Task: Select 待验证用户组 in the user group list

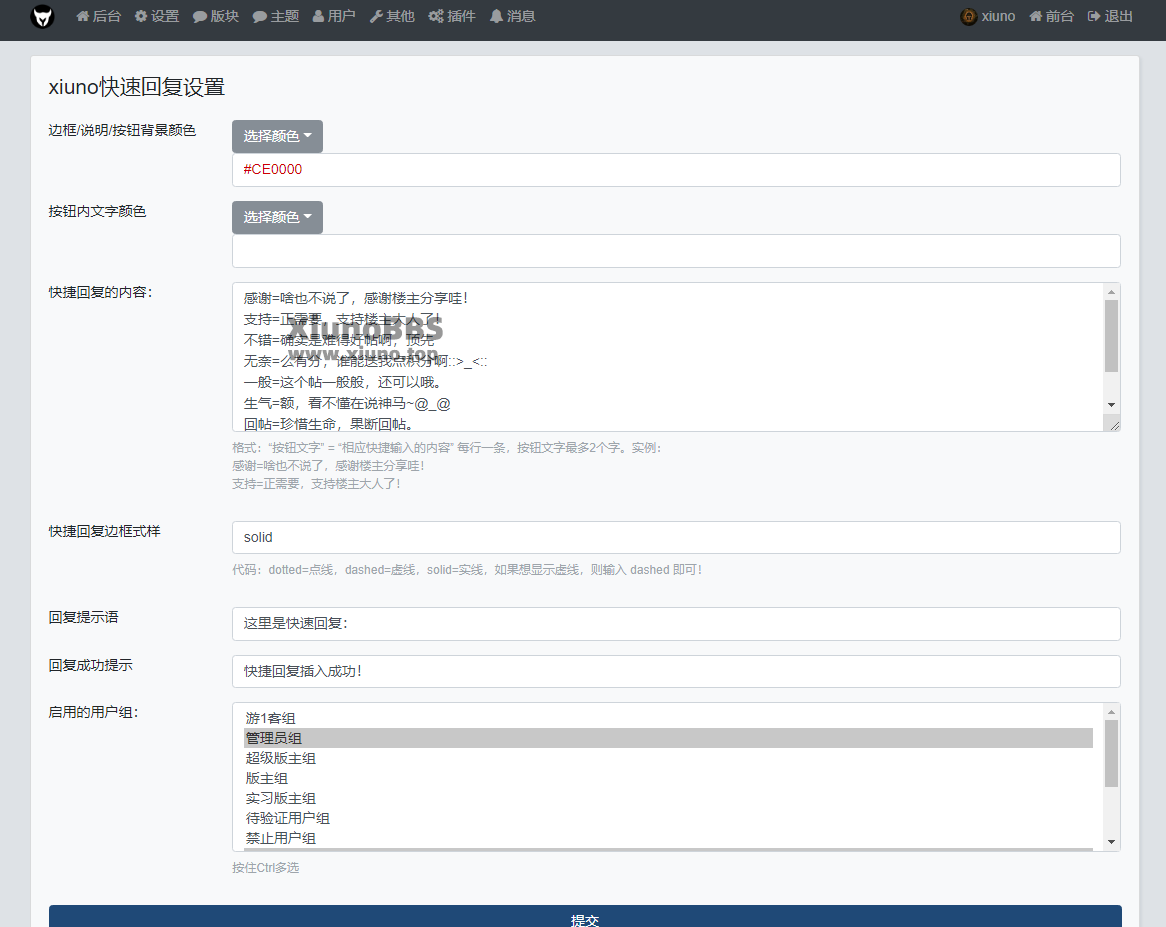Action: (x=669, y=818)
